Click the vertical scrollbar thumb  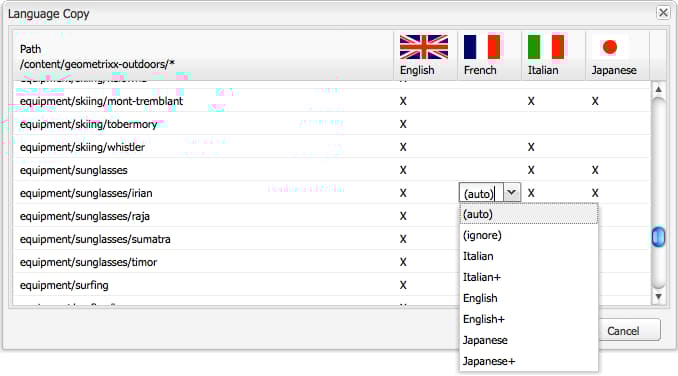658,237
